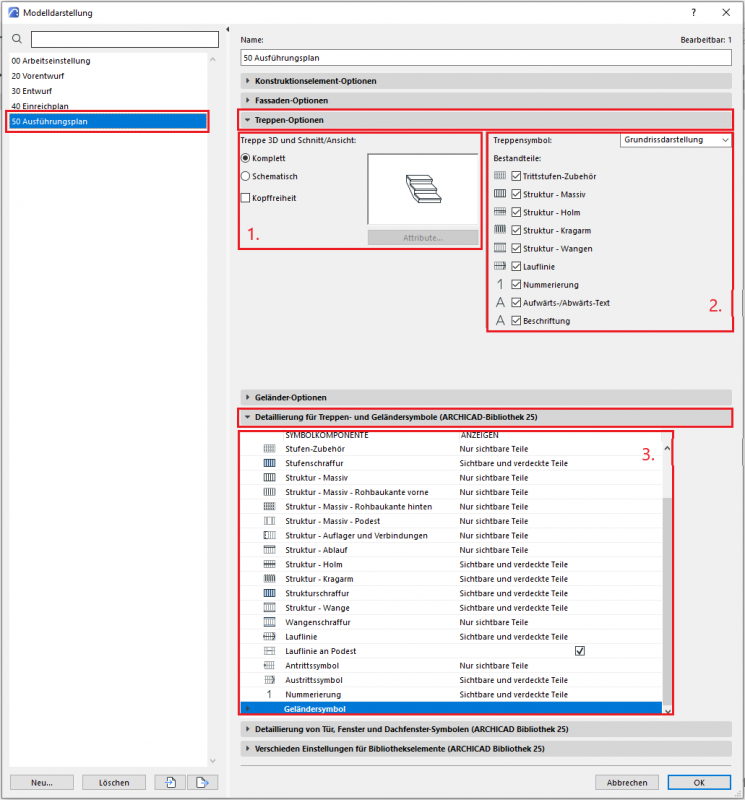Screen dimensions: 745x800
Task: Click the Strukturschraffur row icon
Action: [x=269, y=593]
